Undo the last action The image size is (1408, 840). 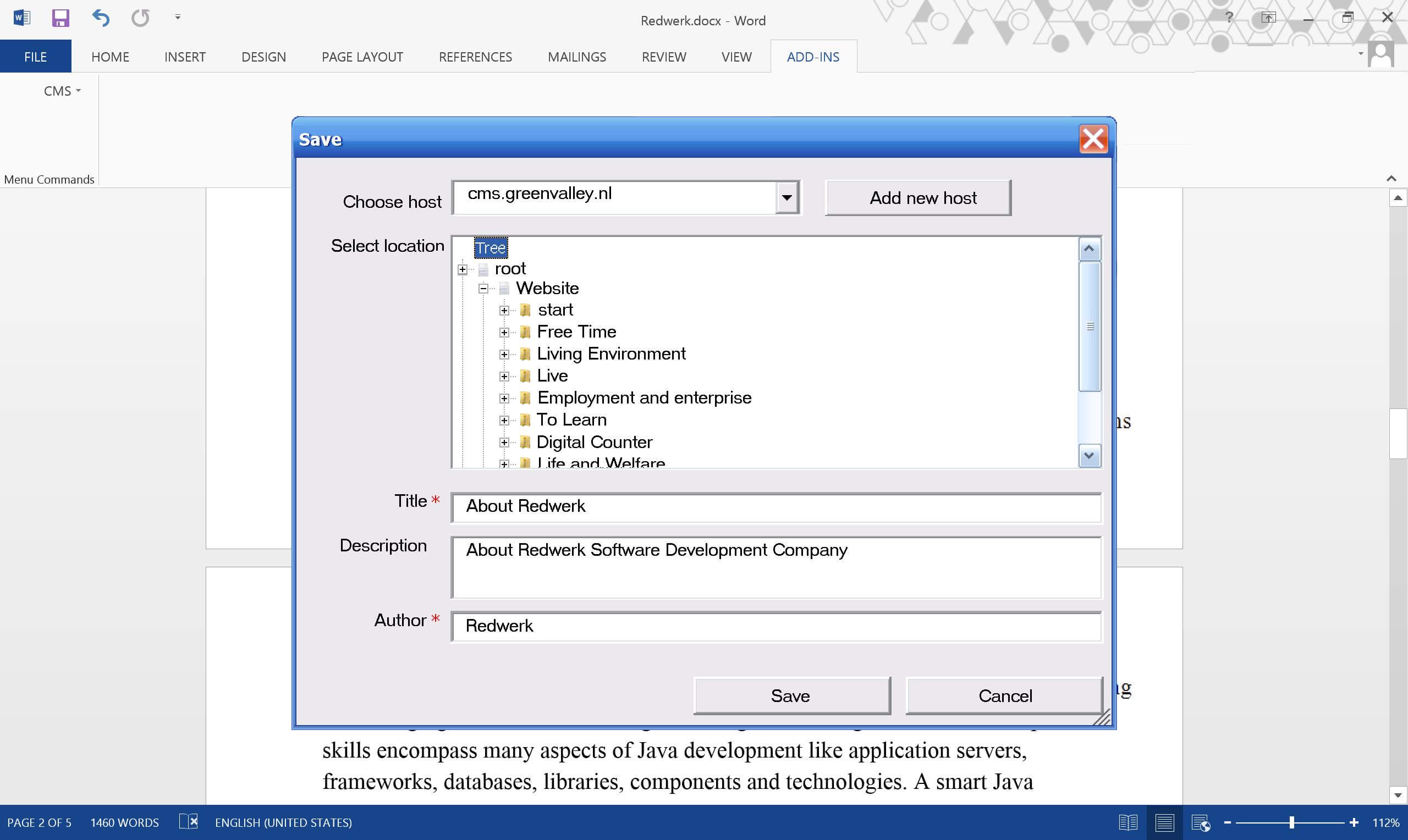pyautogui.click(x=101, y=18)
